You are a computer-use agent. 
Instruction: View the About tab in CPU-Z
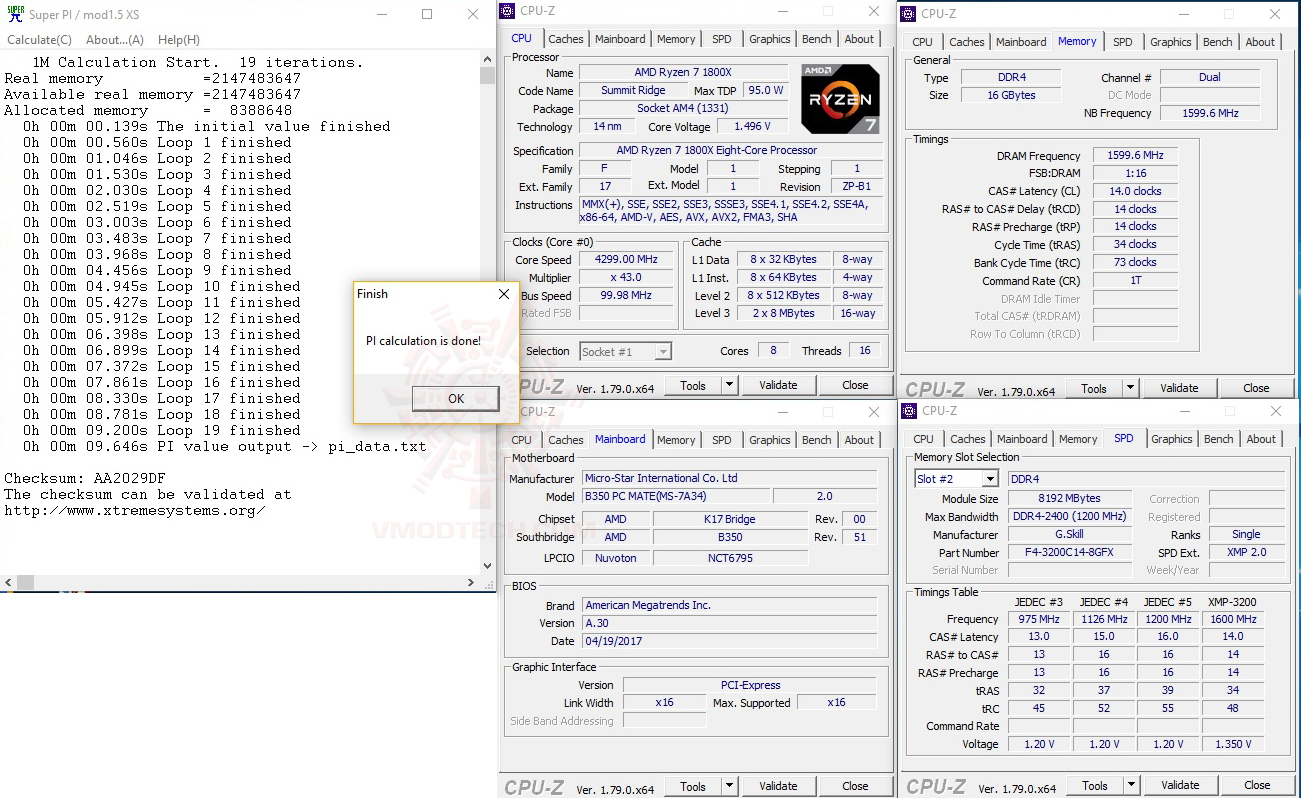(859, 38)
